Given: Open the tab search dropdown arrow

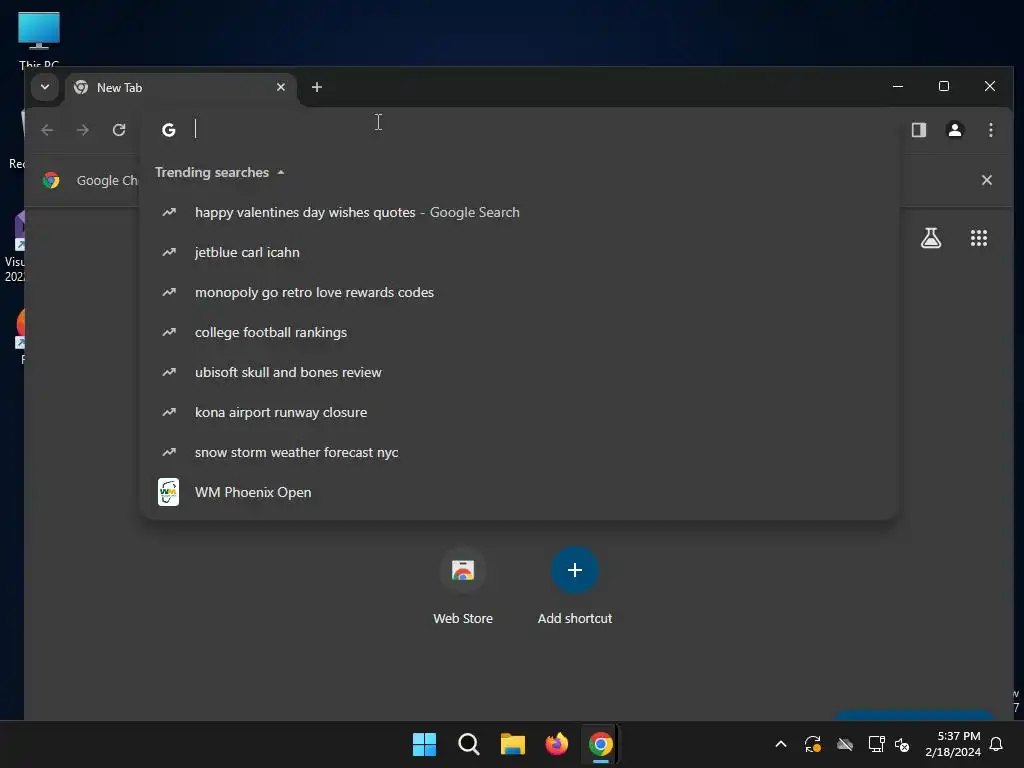Looking at the screenshot, I should point(44,87).
